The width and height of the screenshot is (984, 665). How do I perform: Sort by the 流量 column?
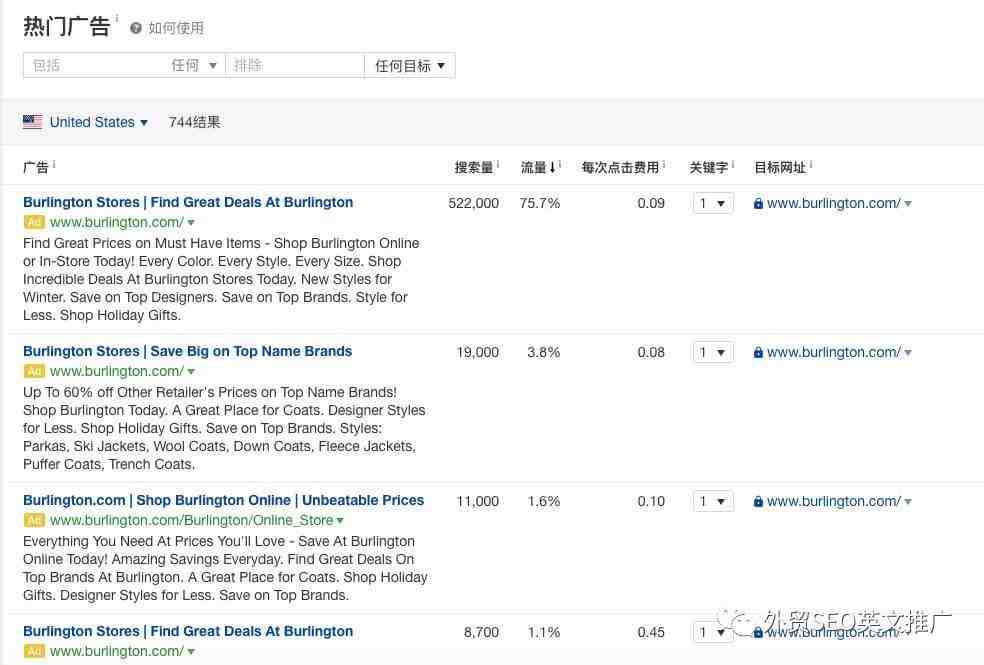[x=538, y=168]
